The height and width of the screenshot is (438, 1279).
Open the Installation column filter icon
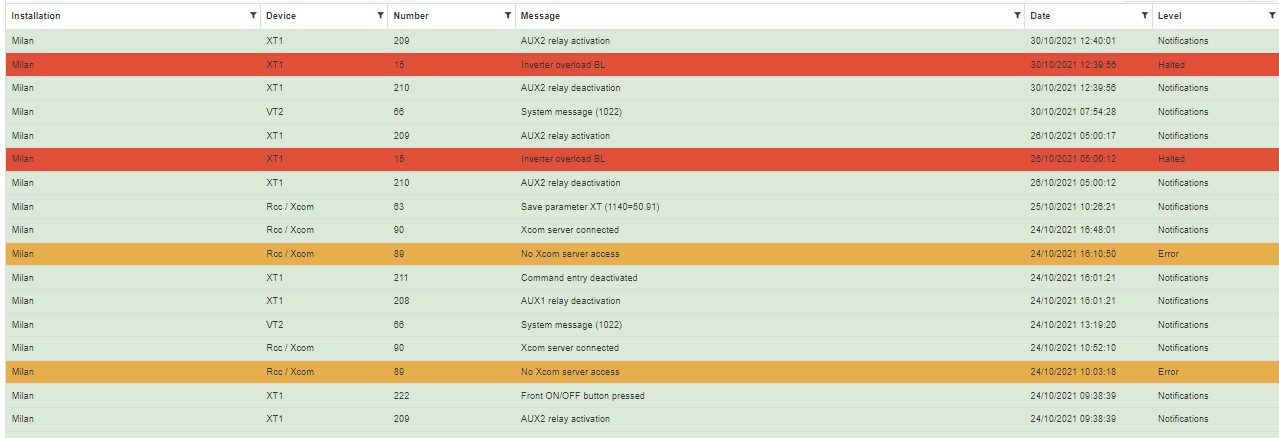tap(252, 16)
